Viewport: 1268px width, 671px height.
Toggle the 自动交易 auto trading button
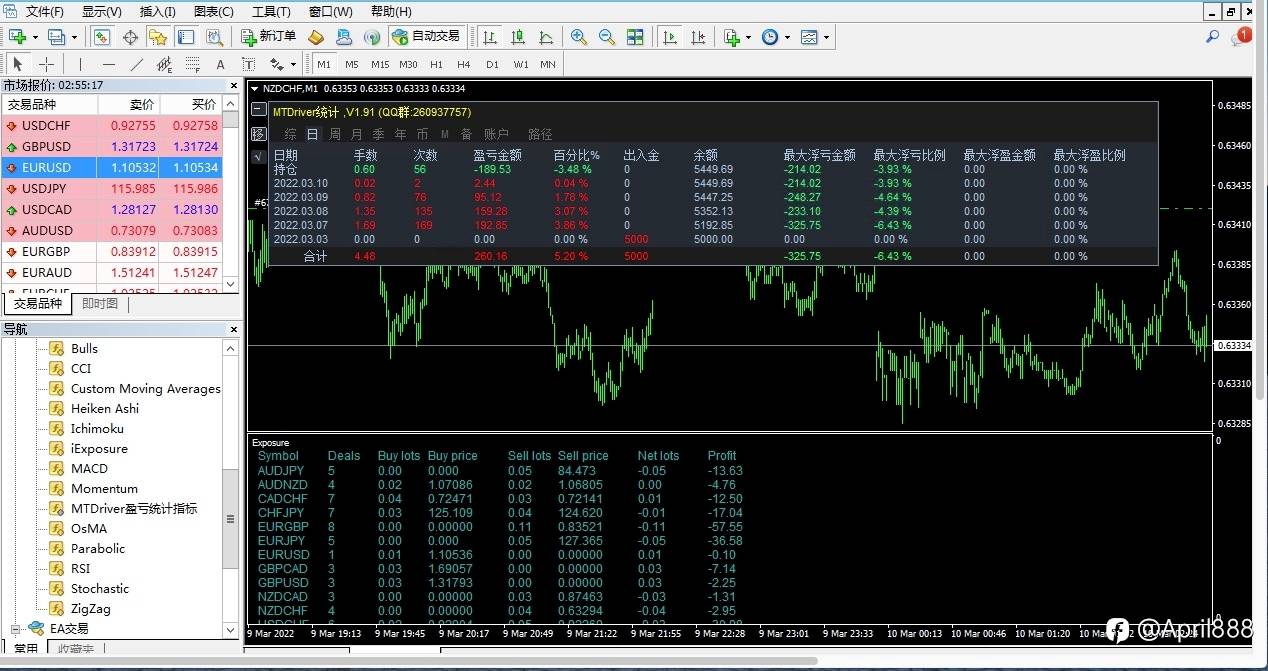pos(427,37)
